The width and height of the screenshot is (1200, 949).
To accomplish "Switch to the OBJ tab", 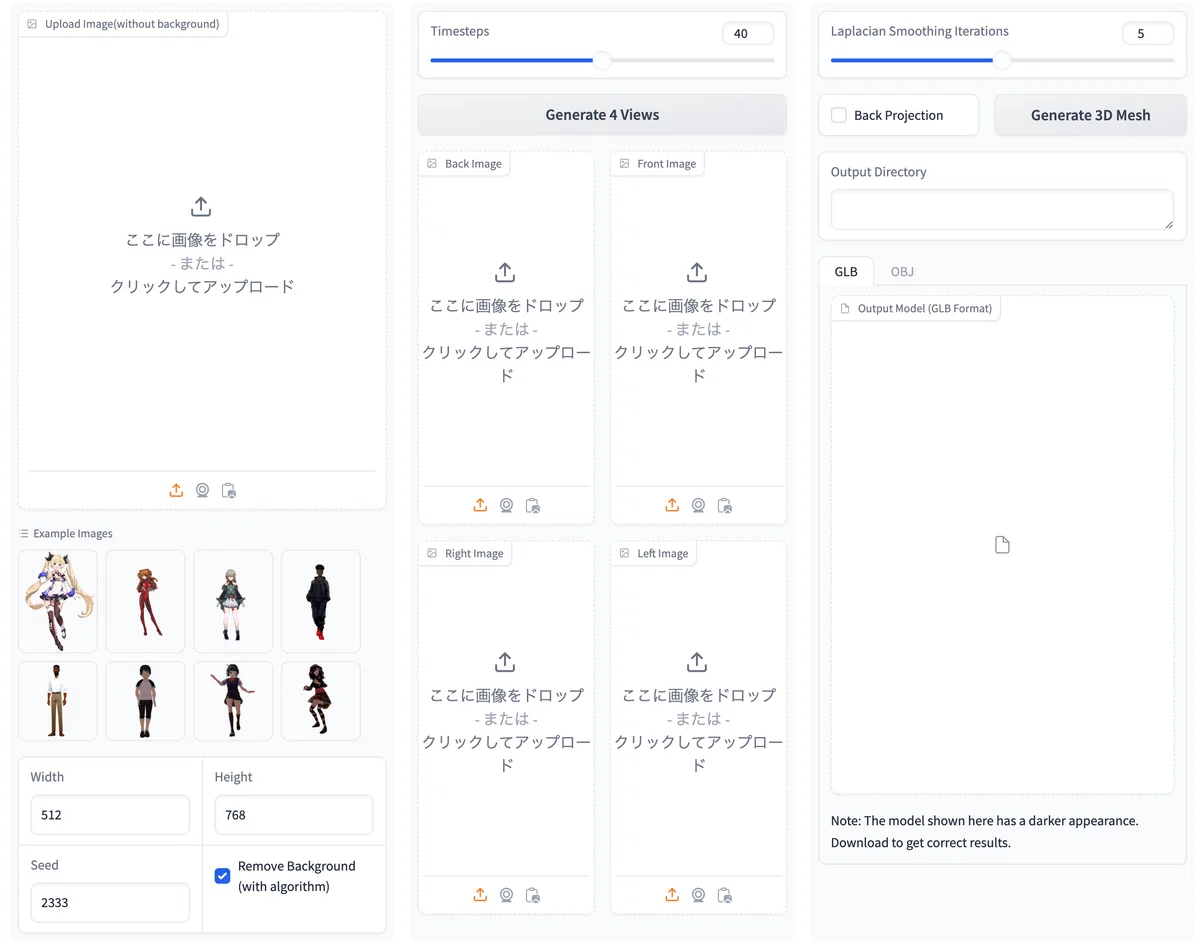I will point(902,271).
